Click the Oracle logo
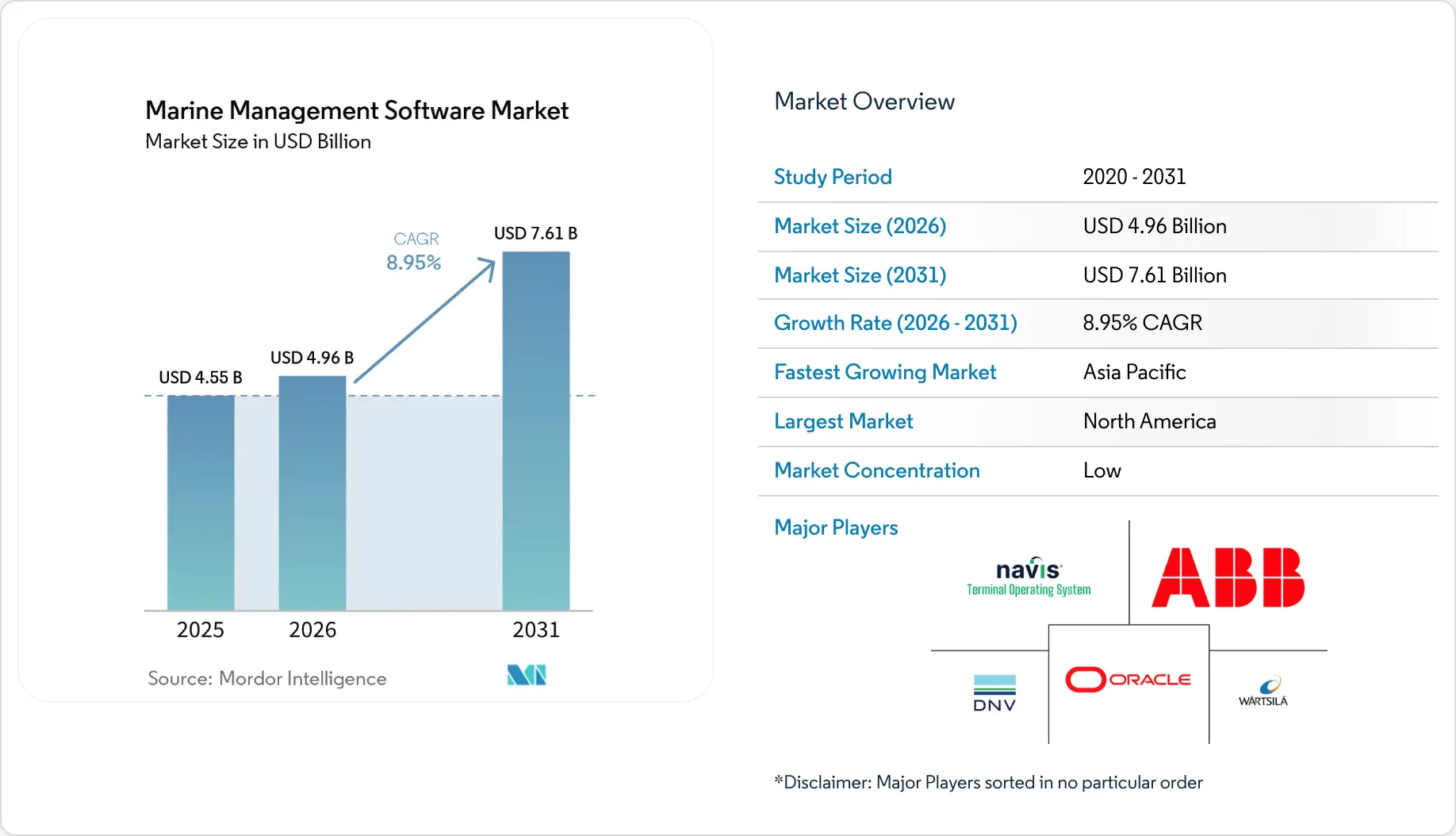This screenshot has width=1456, height=836. point(1128,680)
